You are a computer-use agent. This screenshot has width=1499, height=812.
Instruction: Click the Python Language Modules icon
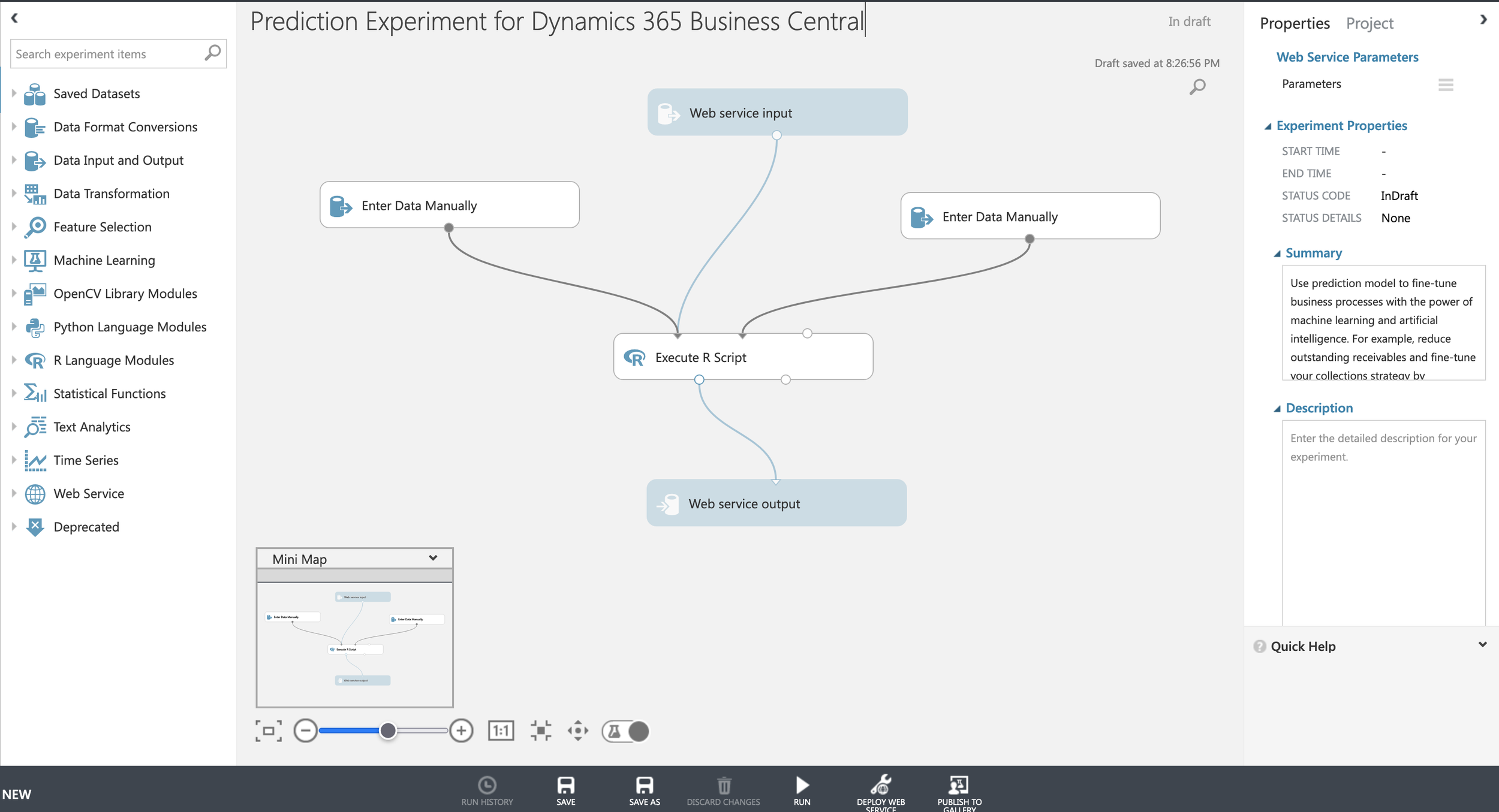[x=35, y=327]
